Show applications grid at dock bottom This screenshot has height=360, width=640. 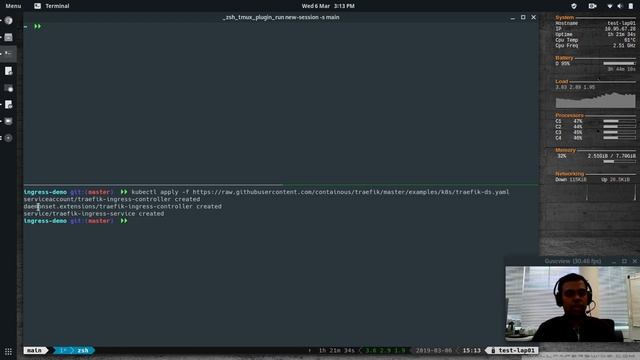tap(8, 351)
